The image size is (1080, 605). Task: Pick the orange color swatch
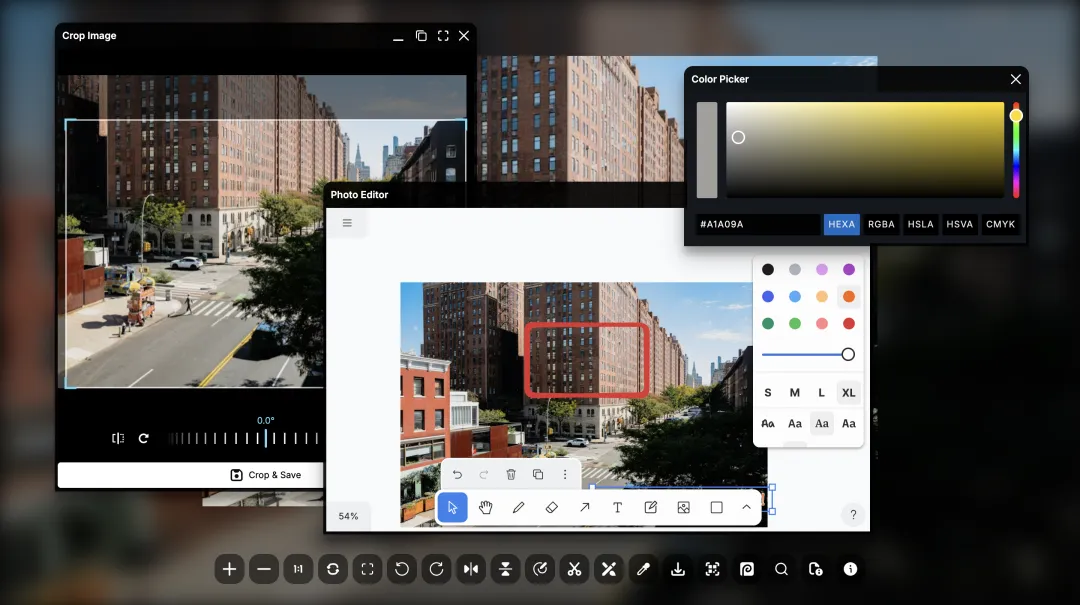[x=849, y=296]
